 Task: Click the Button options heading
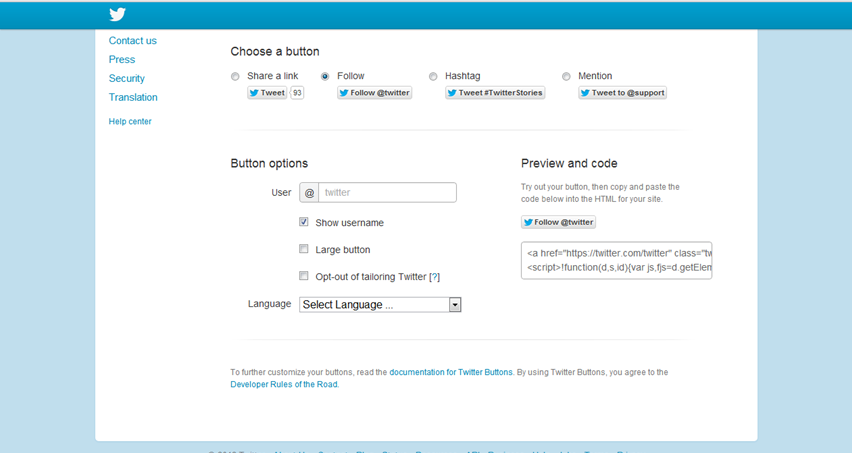point(269,163)
